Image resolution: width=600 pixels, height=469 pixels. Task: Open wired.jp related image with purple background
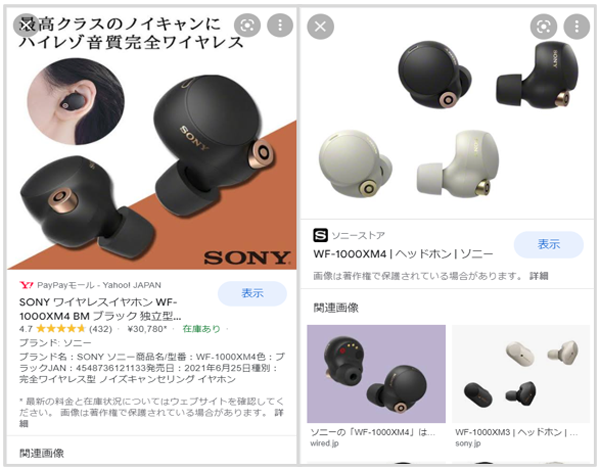tap(376, 374)
